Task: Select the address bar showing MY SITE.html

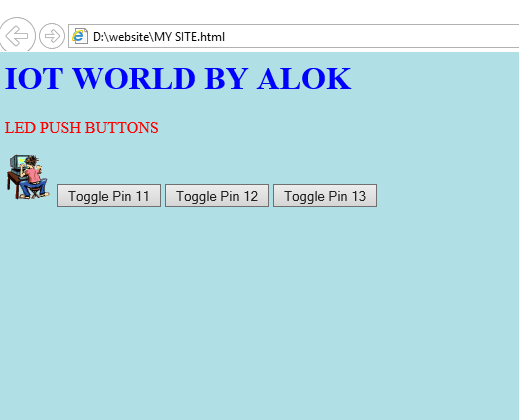Action: point(293,36)
